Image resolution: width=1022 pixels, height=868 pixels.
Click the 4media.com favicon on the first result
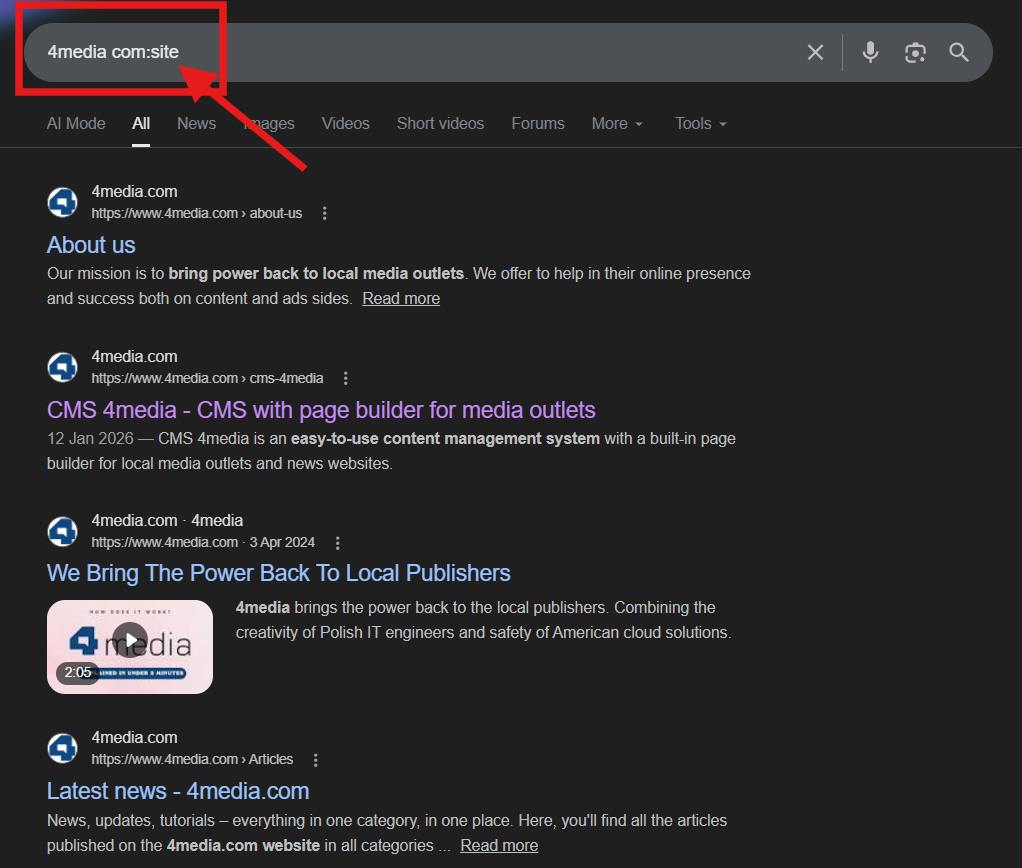62,202
